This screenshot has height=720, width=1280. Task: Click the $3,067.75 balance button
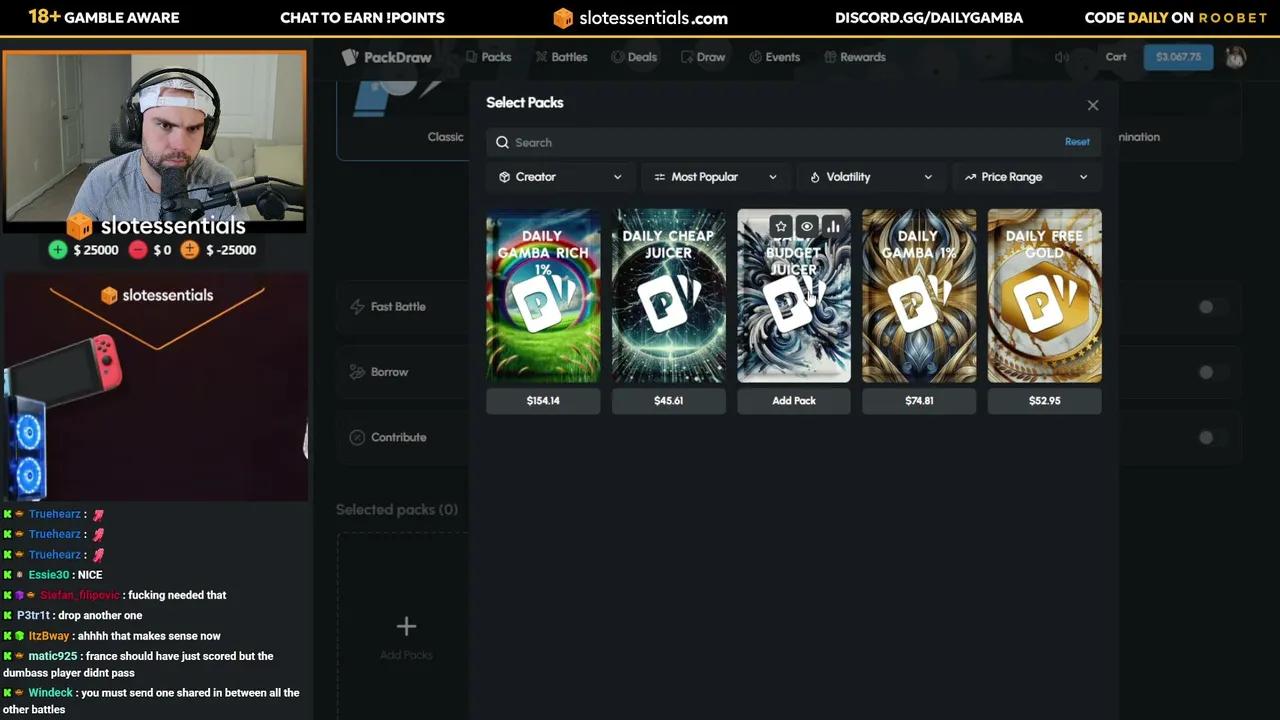[1178, 57]
